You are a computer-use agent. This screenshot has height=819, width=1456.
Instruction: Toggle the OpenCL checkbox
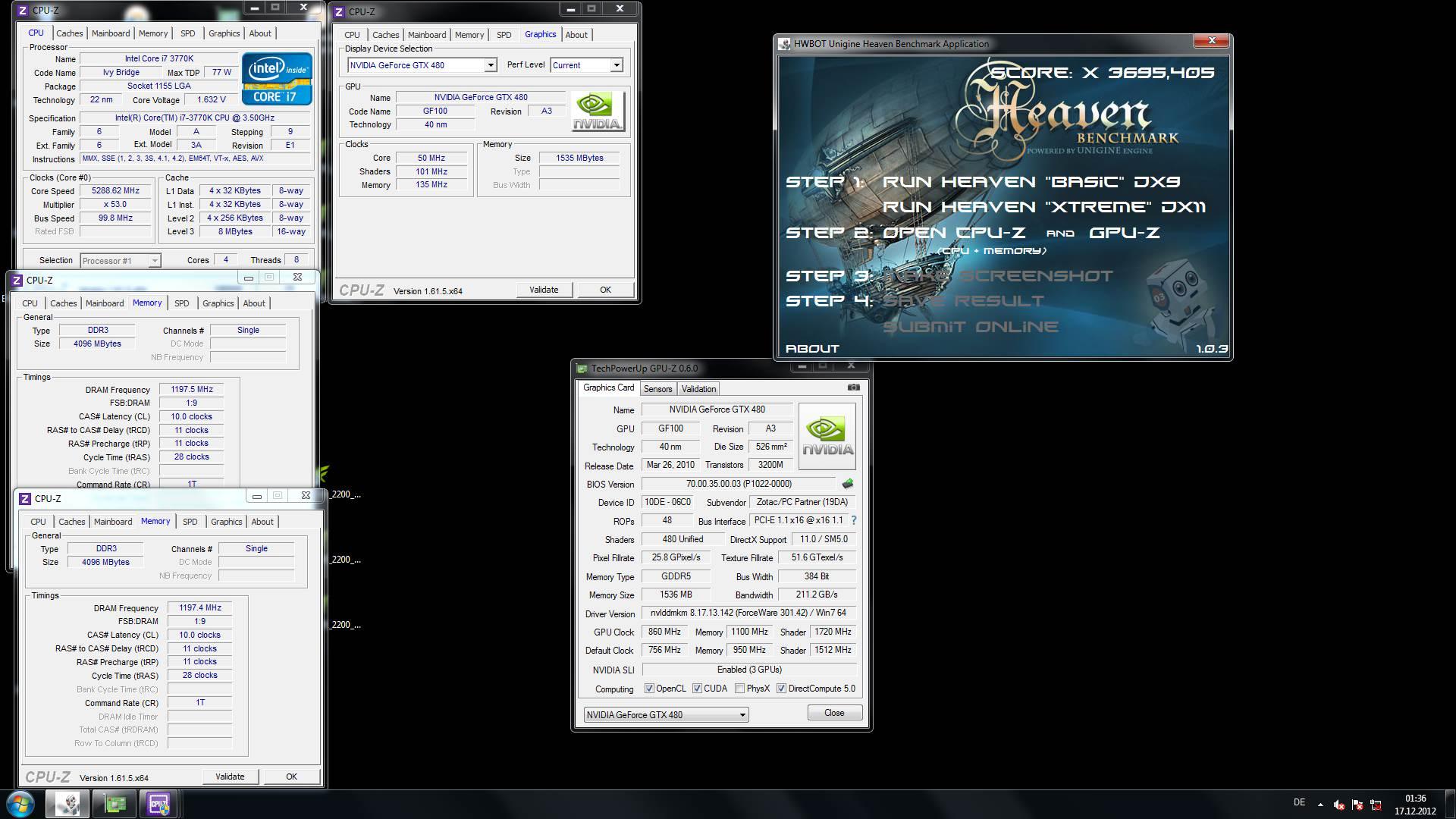(x=649, y=689)
